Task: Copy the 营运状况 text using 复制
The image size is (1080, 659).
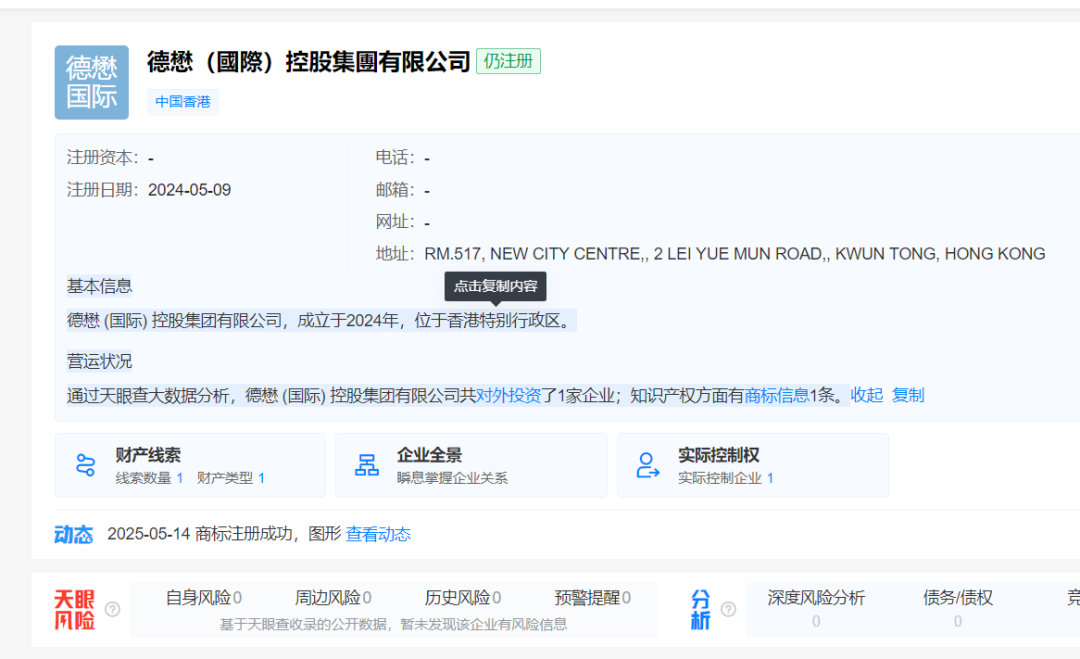Action: tap(908, 395)
